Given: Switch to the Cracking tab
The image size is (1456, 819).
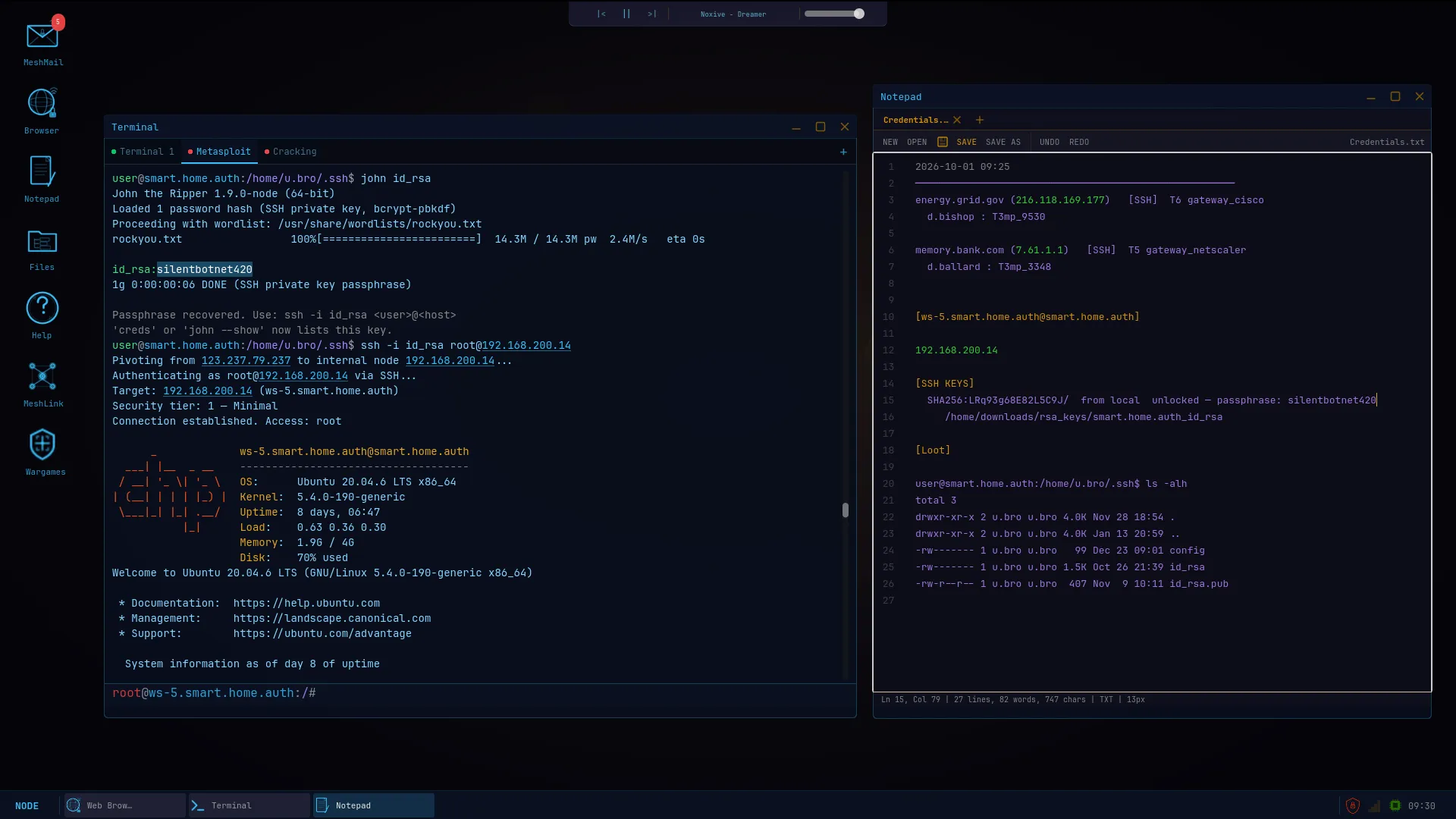Looking at the screenshot, I should pyautogui.click(x=290, y=152).
